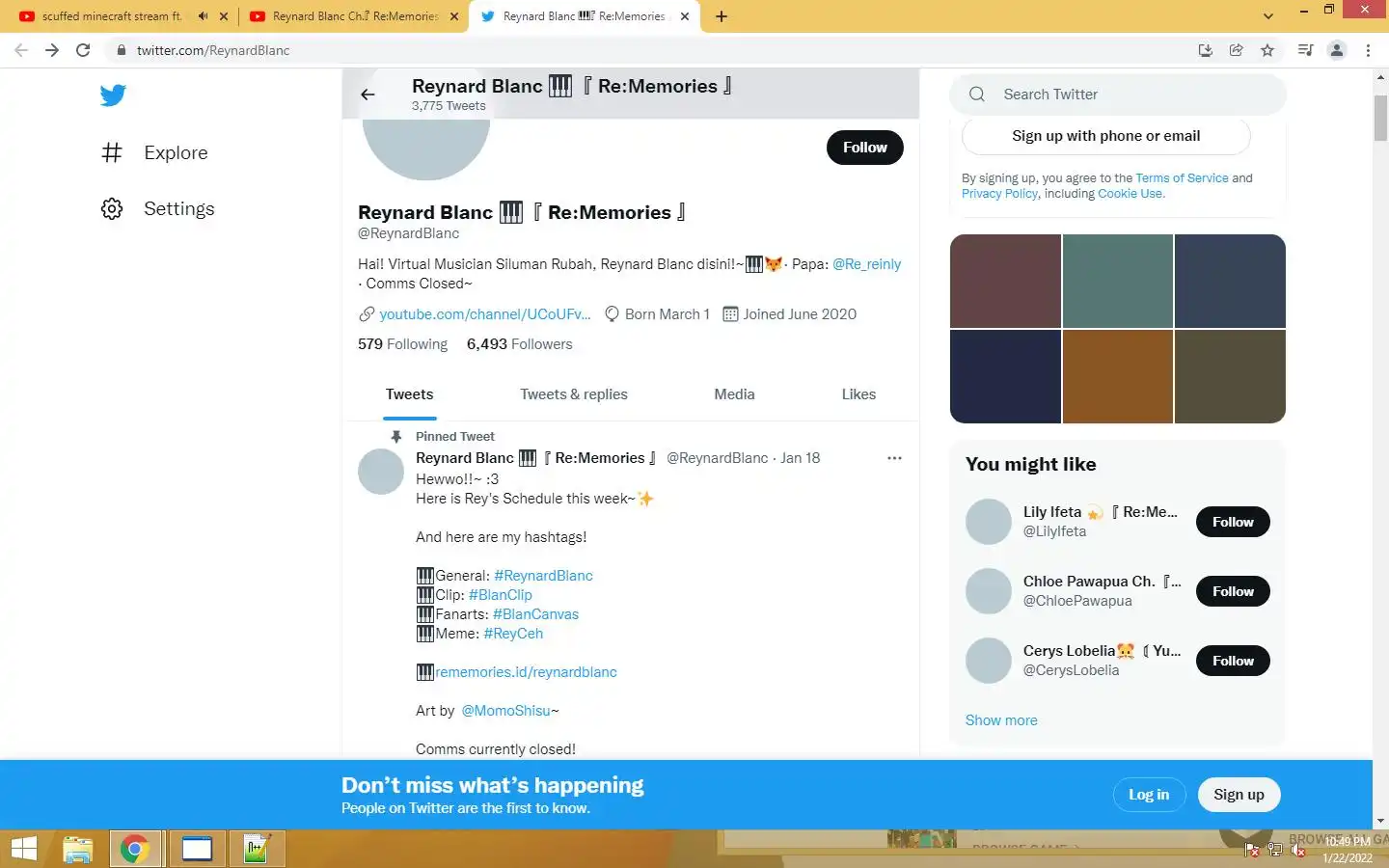Image resolution: width=1389 pixels, height=868 pixels.
Task: Click Cerys Lobelia's avatar
Action: pyautogui.click(x=989, y=661)
